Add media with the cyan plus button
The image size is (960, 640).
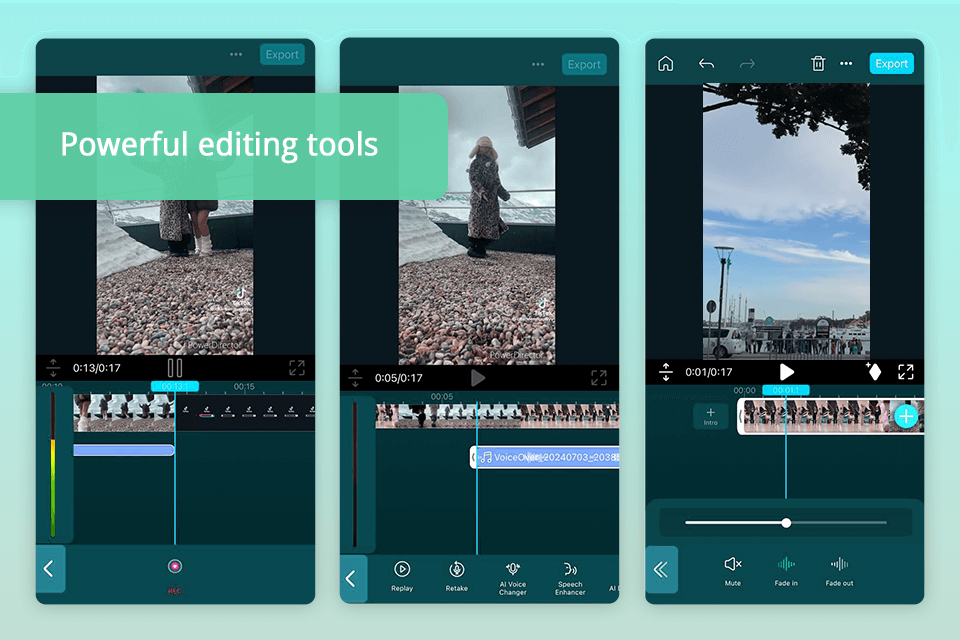click(906, 416)
